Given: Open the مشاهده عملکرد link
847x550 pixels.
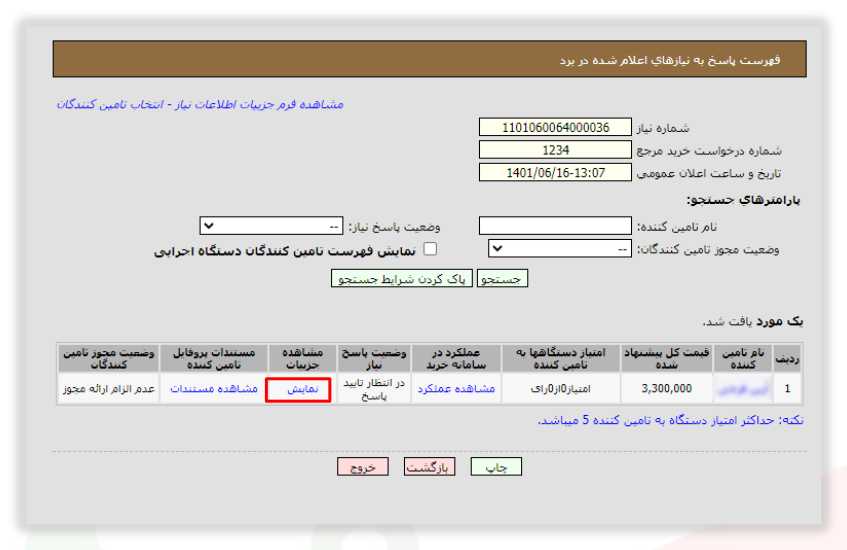Looking at the screenshot, I should click(x=456, y=389).
